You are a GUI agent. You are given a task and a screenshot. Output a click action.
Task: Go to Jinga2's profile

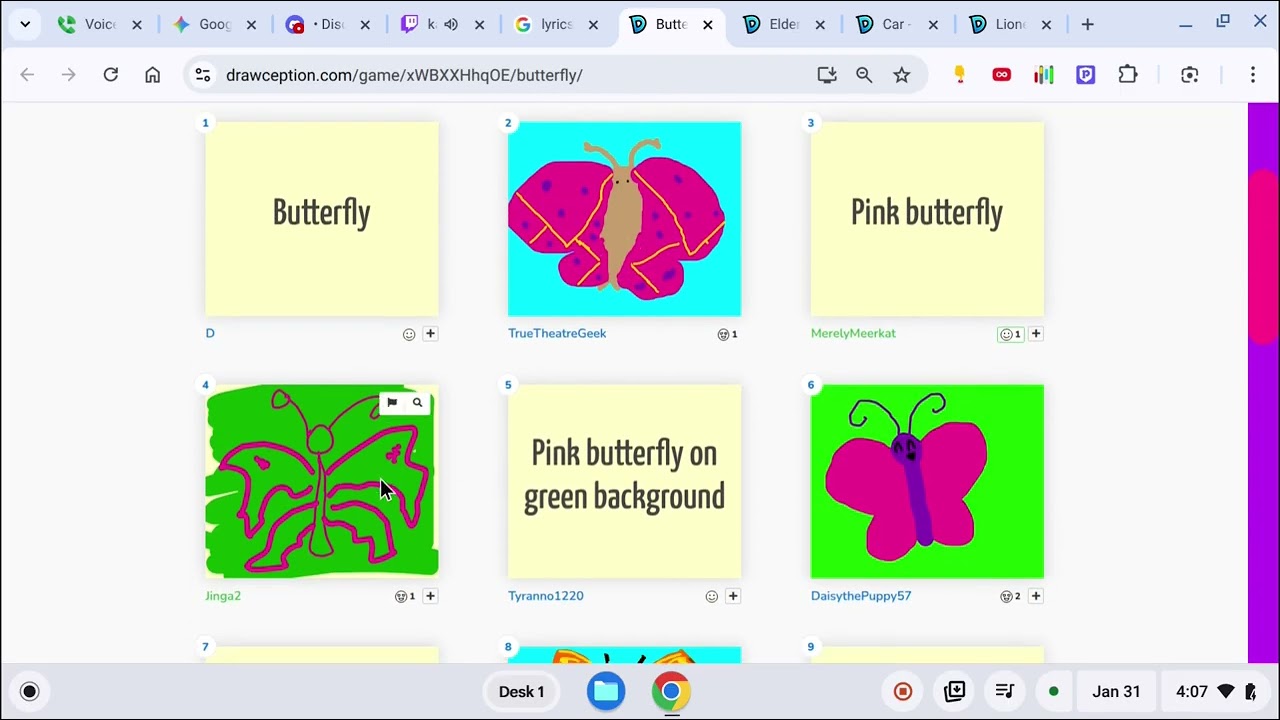pyautogui.click(x=223, y=596)
